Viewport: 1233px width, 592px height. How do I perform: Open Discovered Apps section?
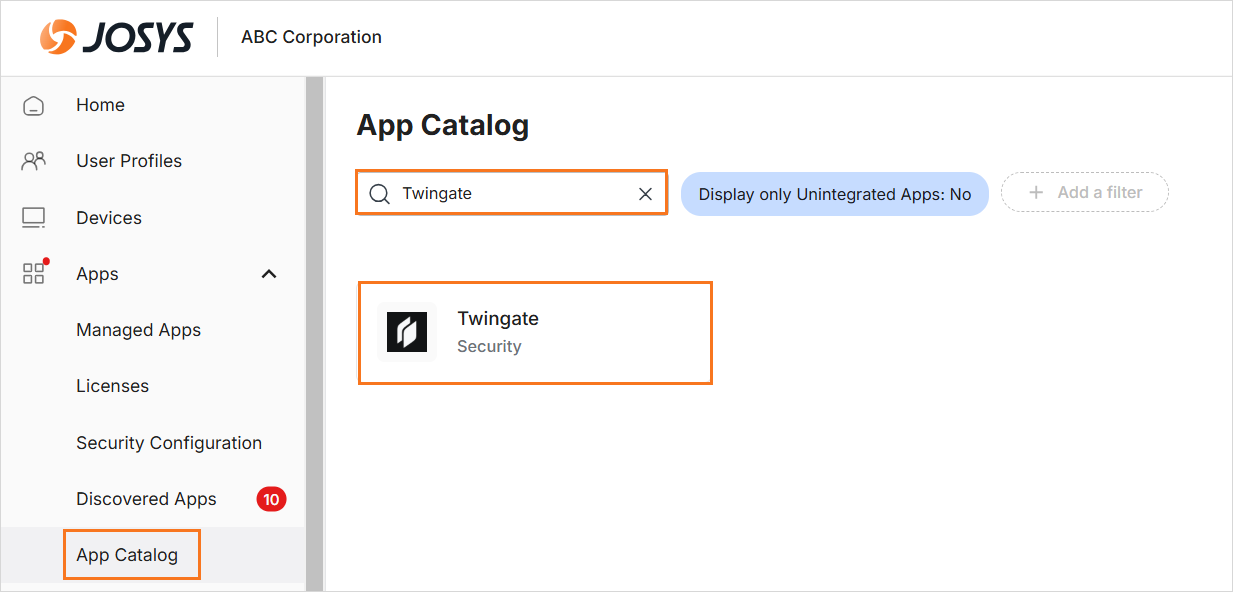146,499
